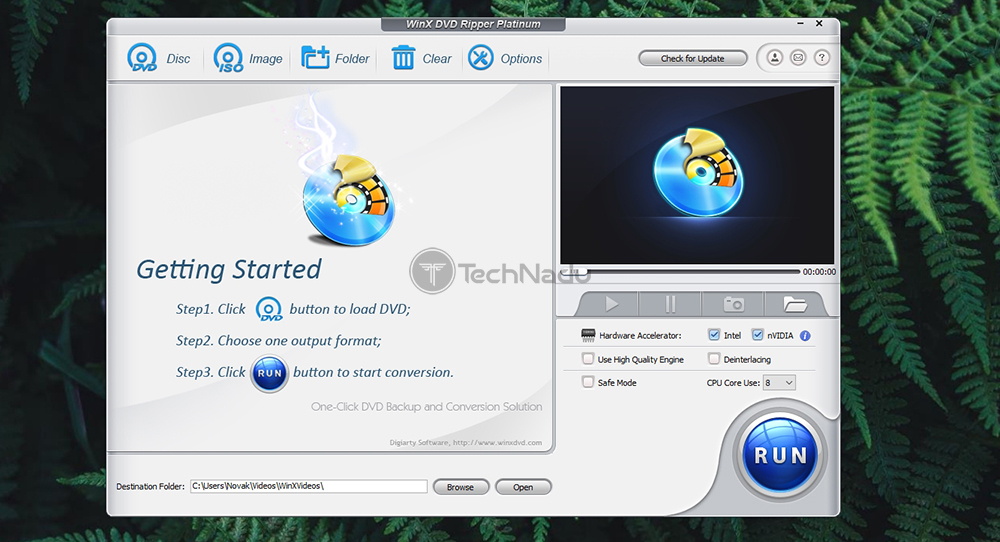Load a DVD Folder source
Image resolution: width=1000 pixels, height=542 pixels.
click(335, 58)
